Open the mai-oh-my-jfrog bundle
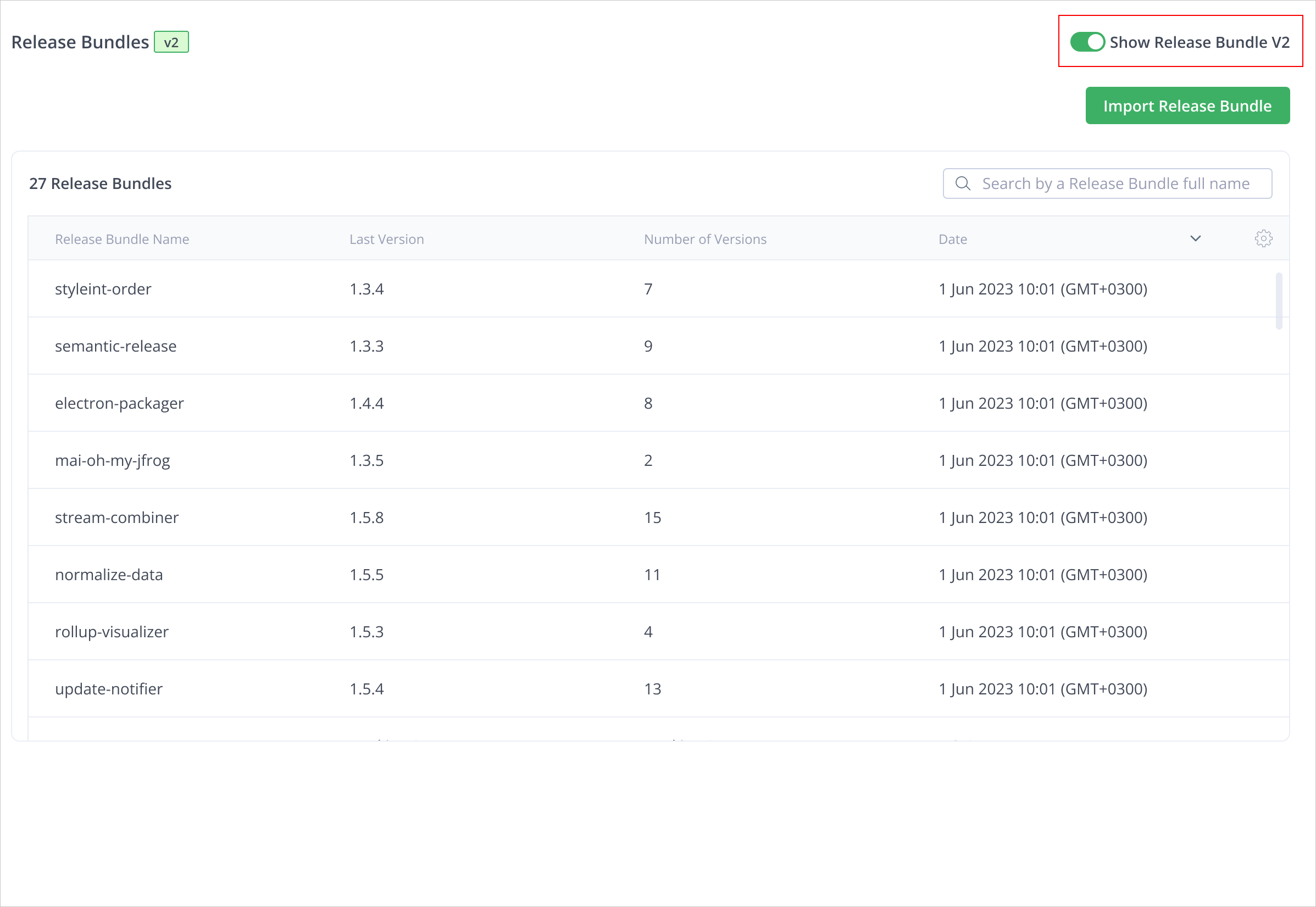1316x907 pixels. coord(113,460)
